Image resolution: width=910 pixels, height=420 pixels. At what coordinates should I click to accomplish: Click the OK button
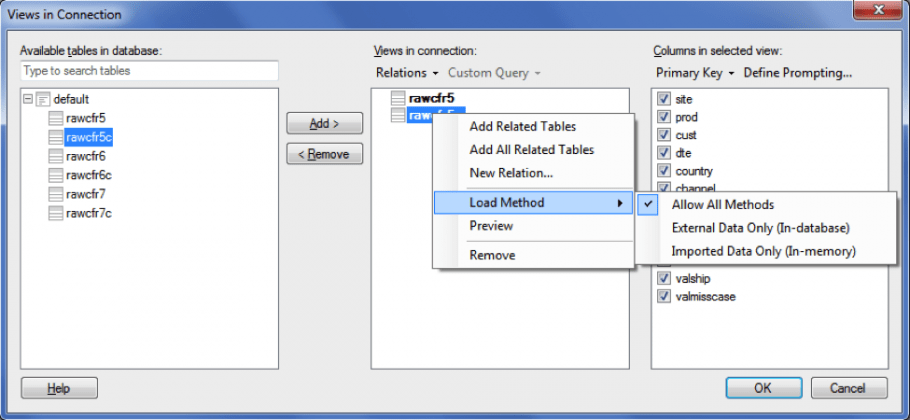click(762, 388)
